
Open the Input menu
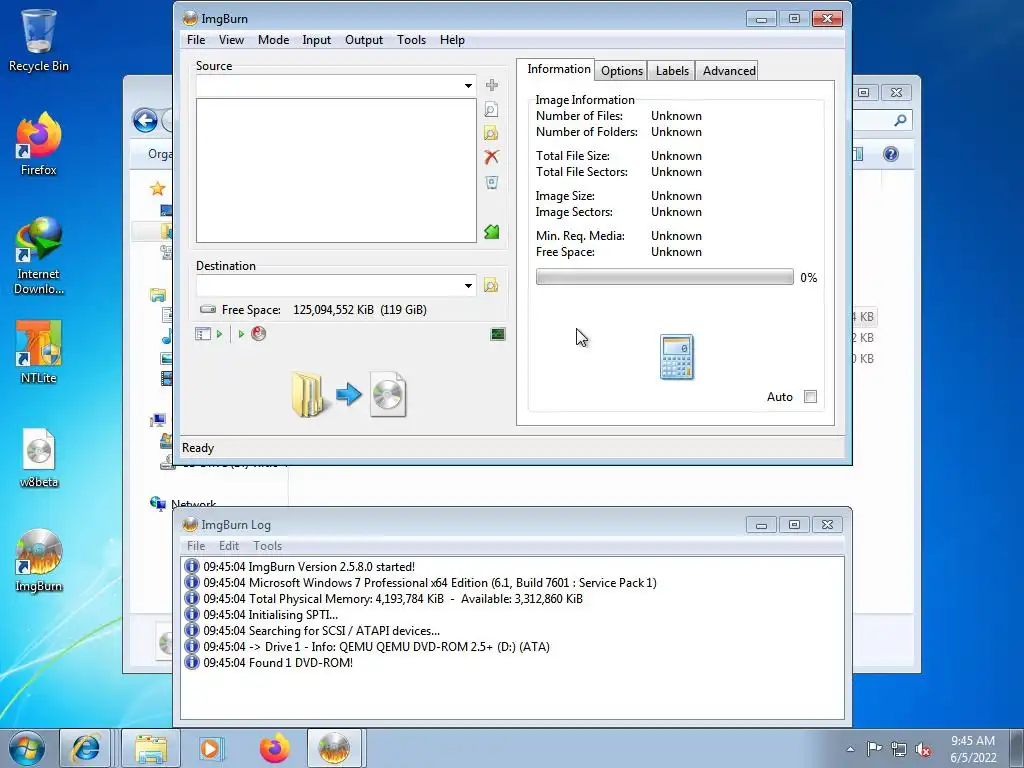point(317,40)
